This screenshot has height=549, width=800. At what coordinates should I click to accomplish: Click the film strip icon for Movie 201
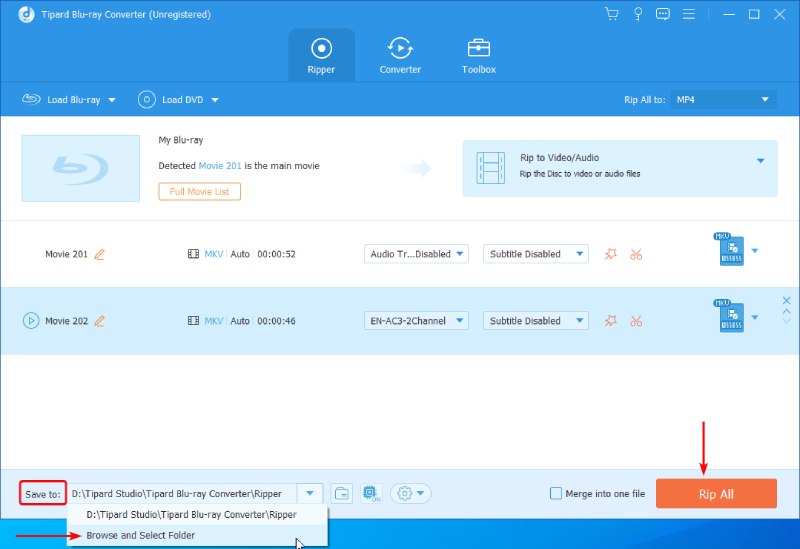click(x=193, y=254)
